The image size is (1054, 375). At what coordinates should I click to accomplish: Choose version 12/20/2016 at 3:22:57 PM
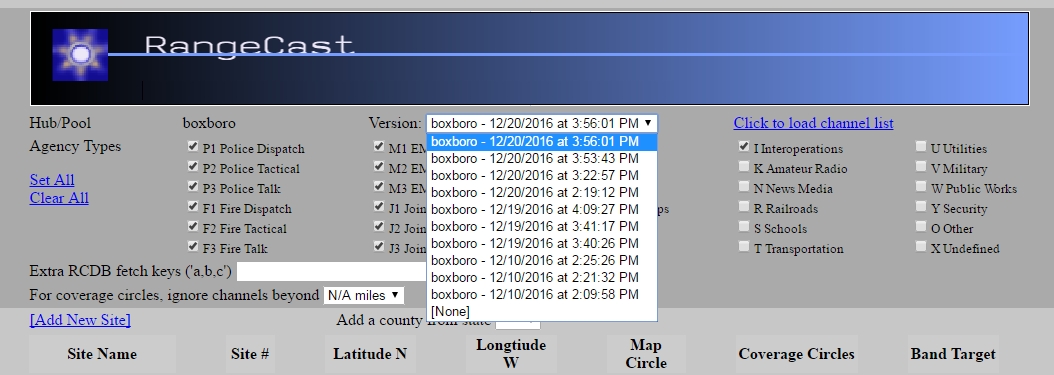tap(542, 175)
